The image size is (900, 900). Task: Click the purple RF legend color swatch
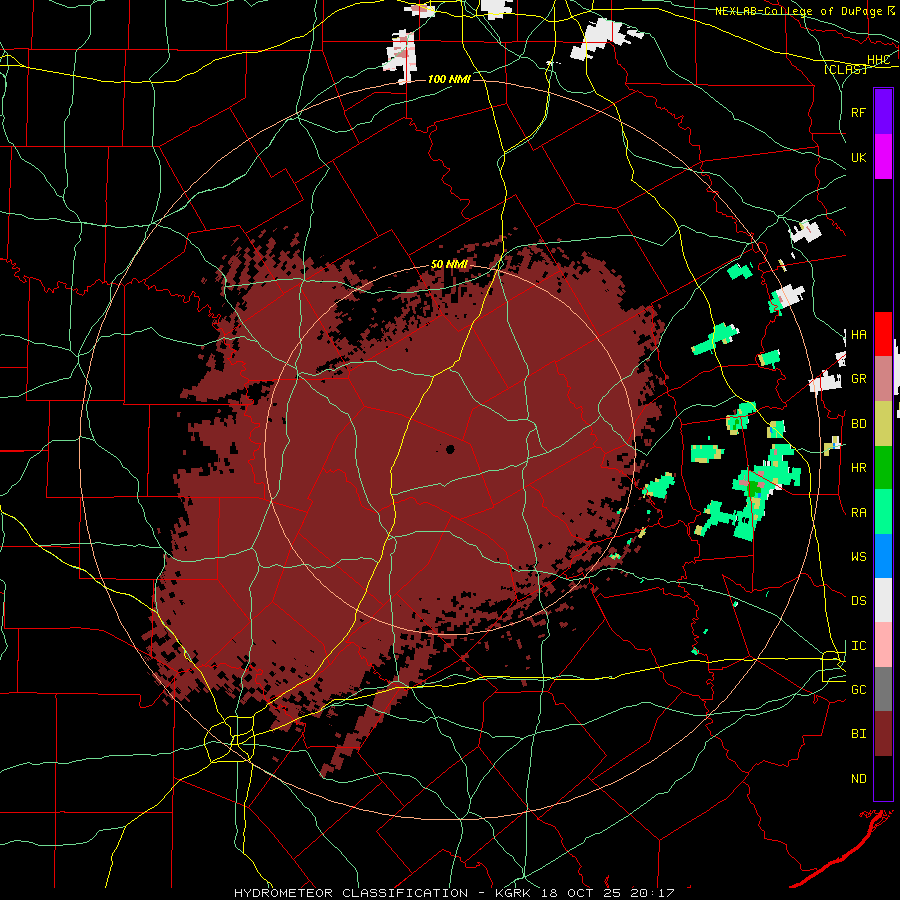coord(883,112)
